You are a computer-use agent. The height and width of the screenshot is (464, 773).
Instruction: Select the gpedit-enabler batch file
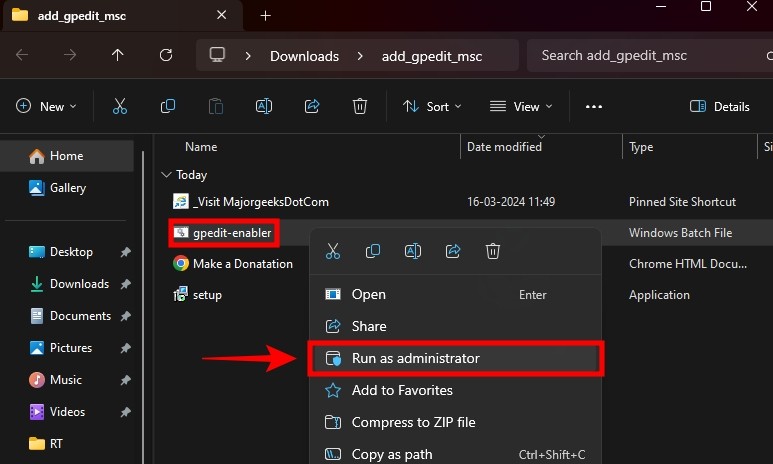(x=223, y=233)
